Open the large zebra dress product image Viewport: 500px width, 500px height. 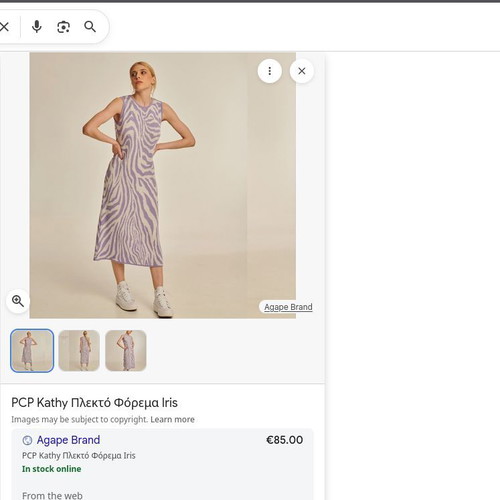pos(163,185)
